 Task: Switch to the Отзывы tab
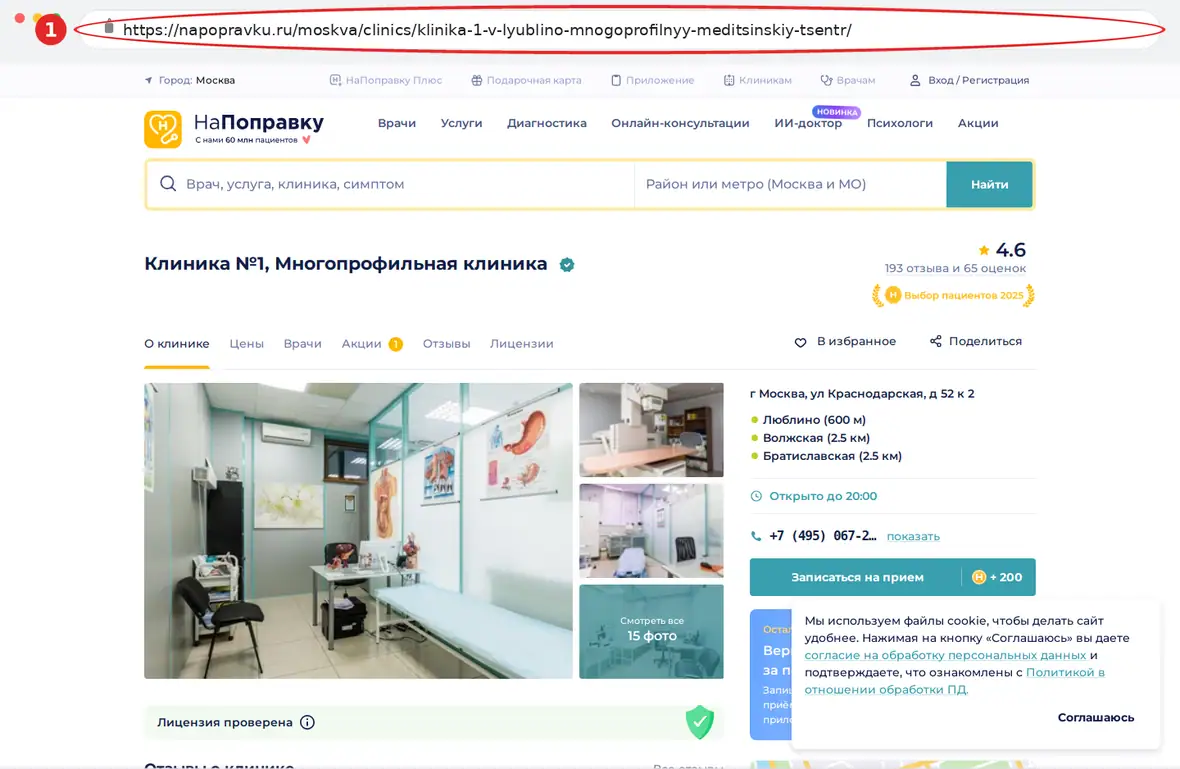click(446, 344)
